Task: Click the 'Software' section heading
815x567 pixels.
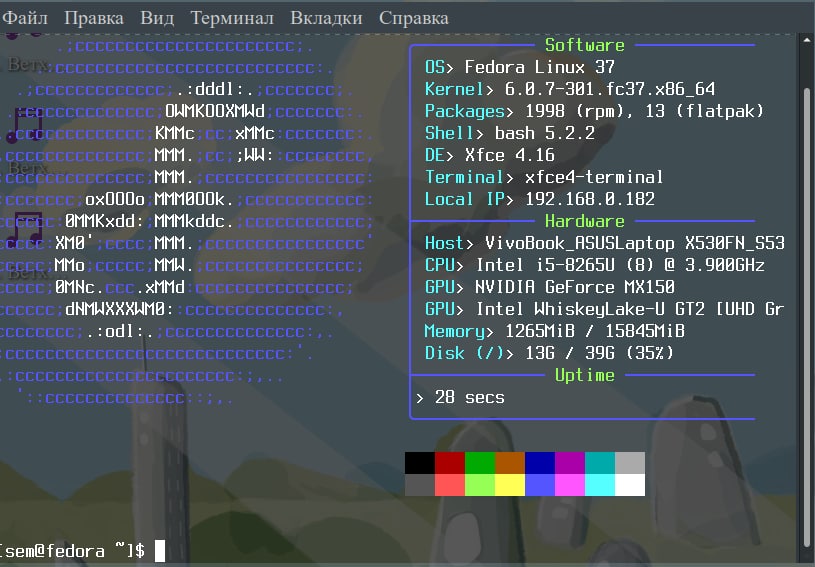Action: [x=585, y=45]
